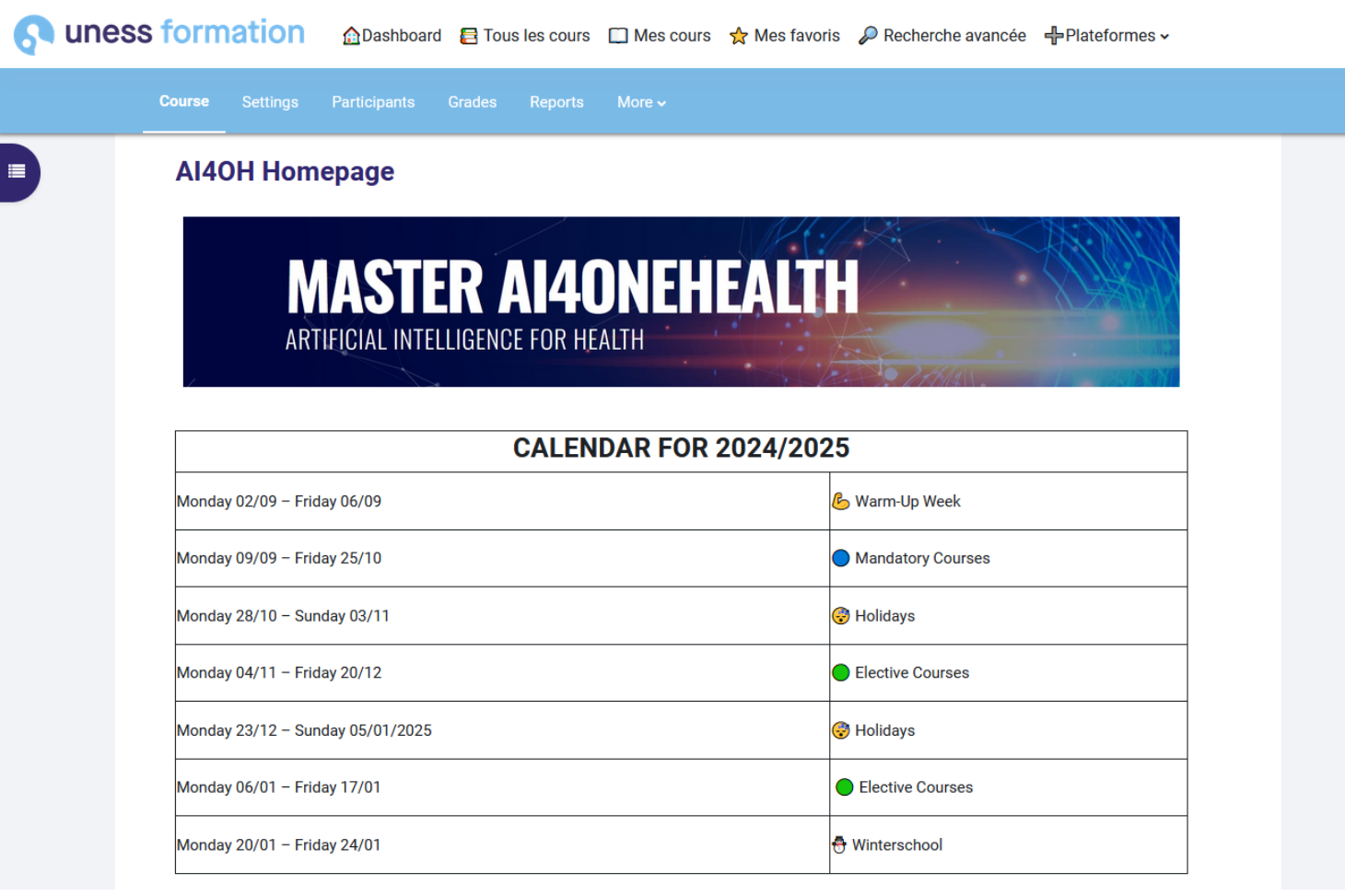
Task: Click the Mes cours book icon
Action: coord(618,36)
